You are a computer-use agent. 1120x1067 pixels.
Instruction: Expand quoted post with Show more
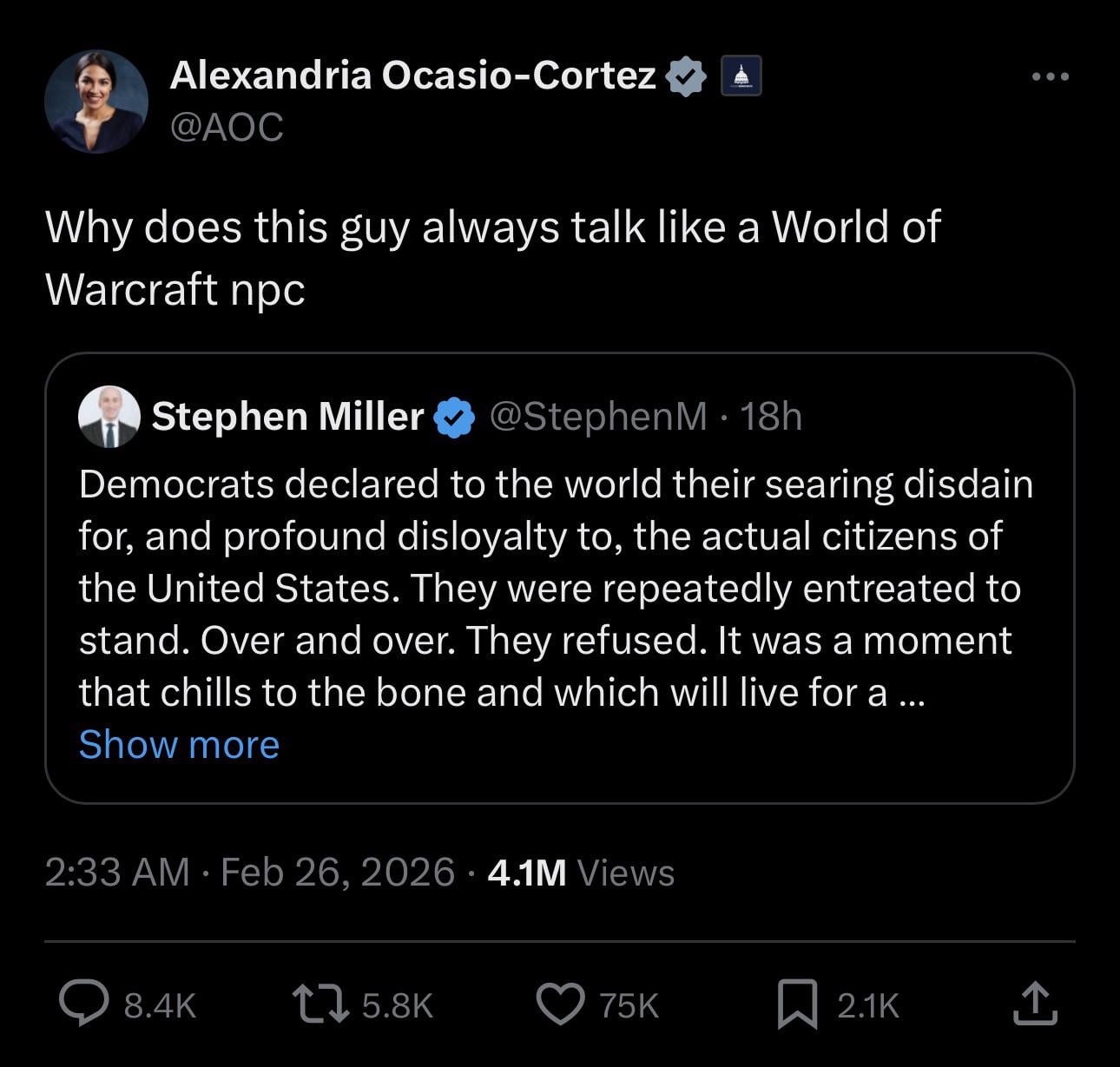pos(179,745)
